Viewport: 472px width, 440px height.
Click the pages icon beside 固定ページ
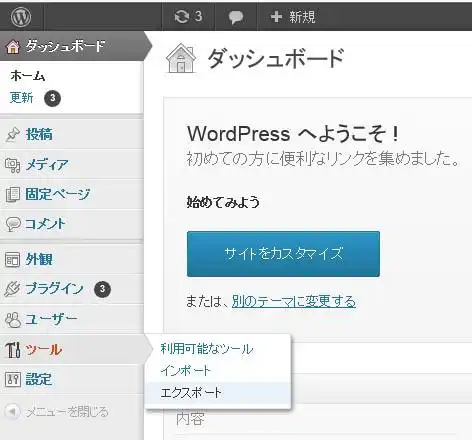(13, 195)
